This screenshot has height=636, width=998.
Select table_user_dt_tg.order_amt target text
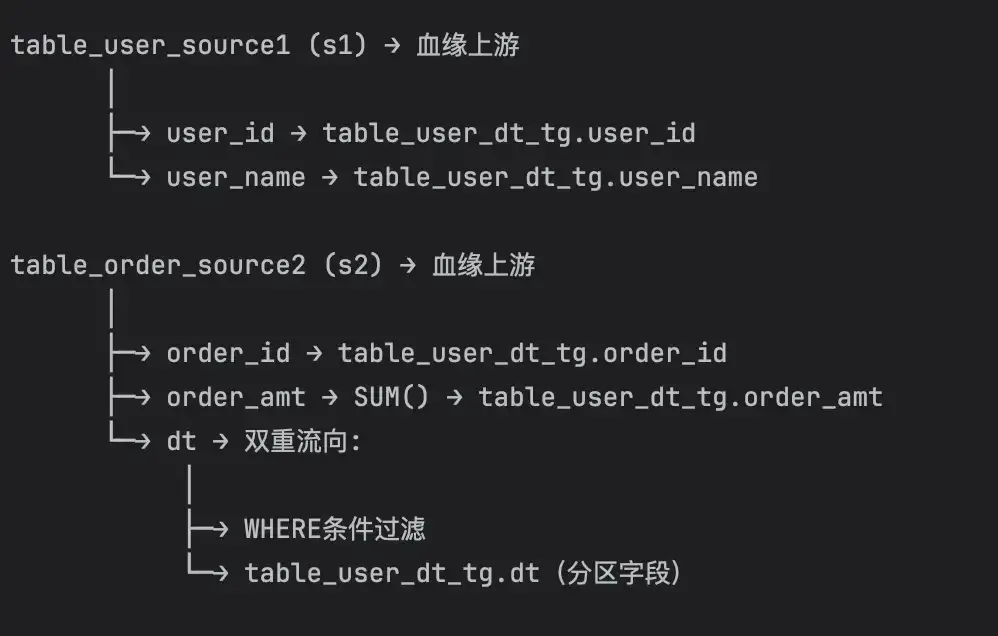click(x=680, y=397)
